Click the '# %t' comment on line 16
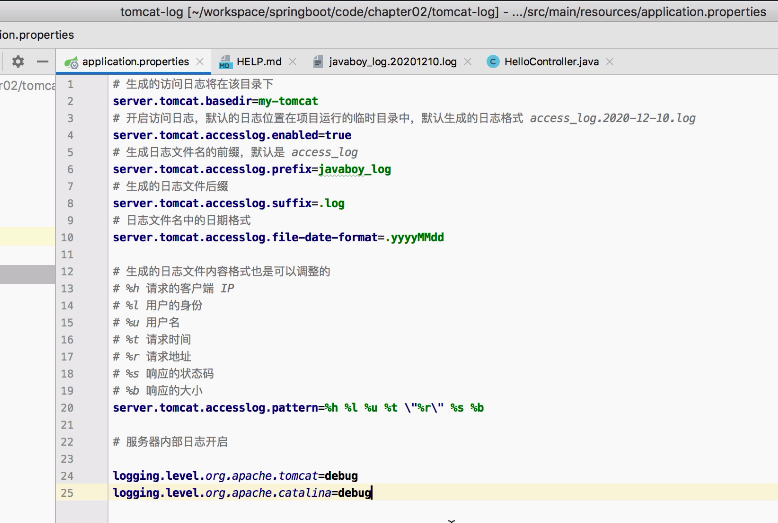This screenshot has height=523, width=778. point(152,340)
